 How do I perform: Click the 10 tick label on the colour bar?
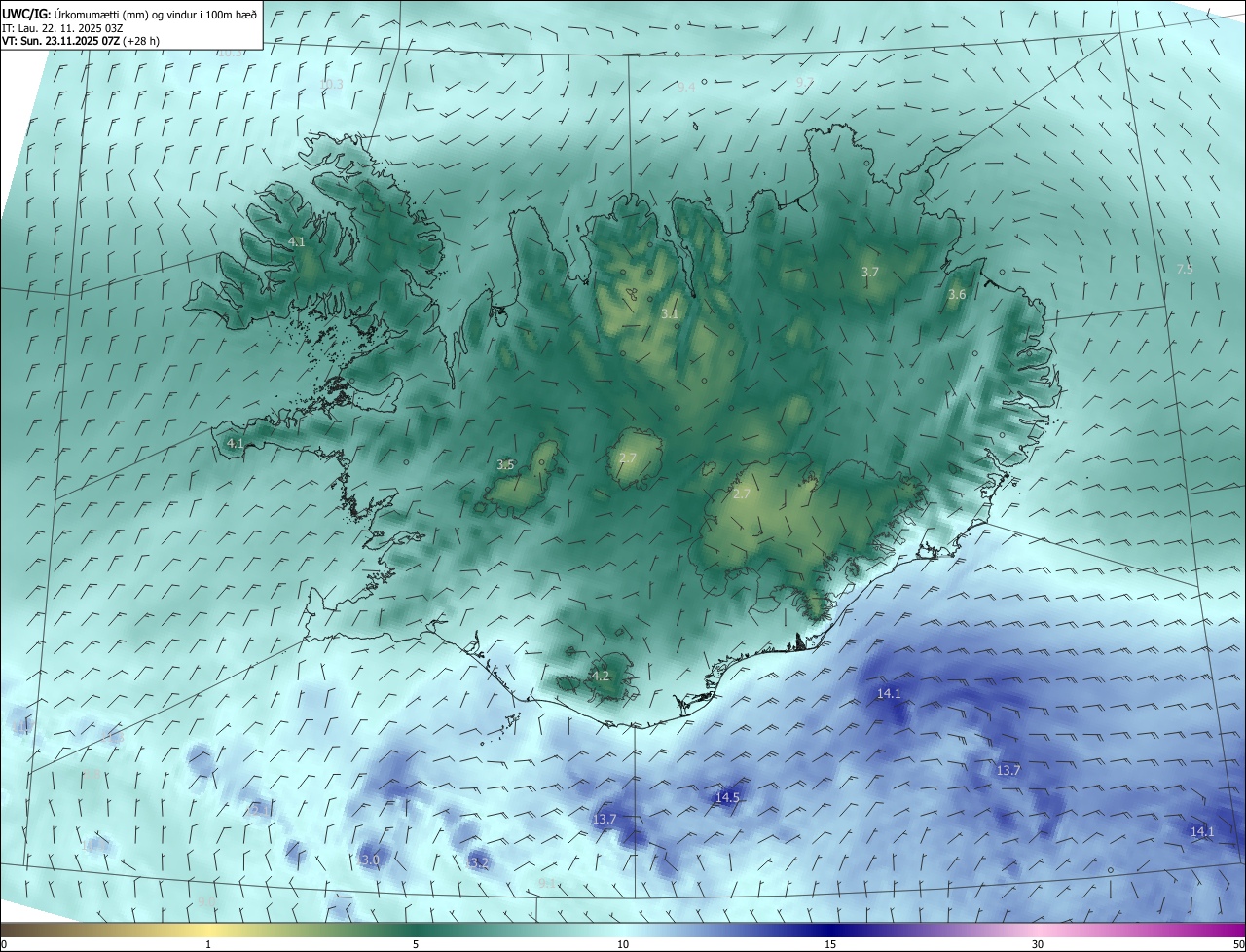tap(623, 944)
